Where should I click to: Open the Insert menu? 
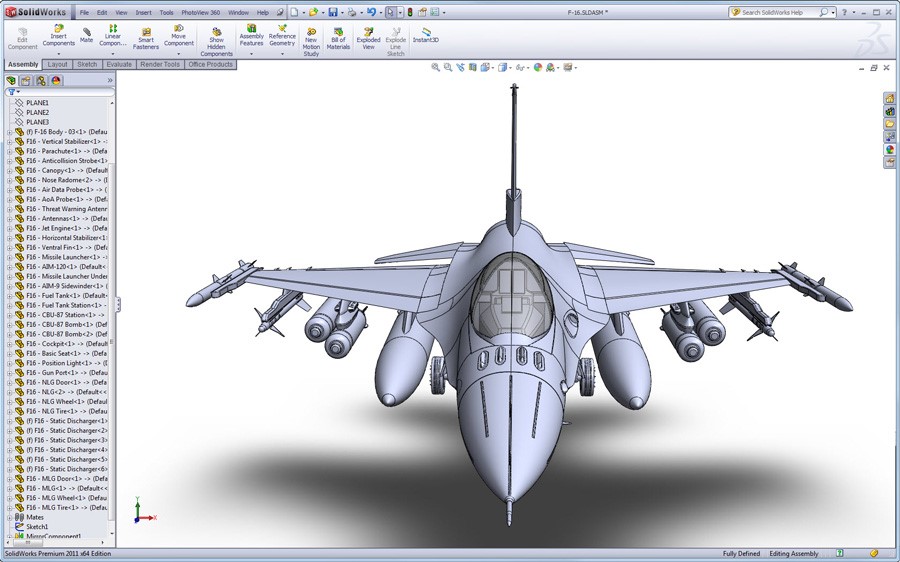(x=143, y=12)
